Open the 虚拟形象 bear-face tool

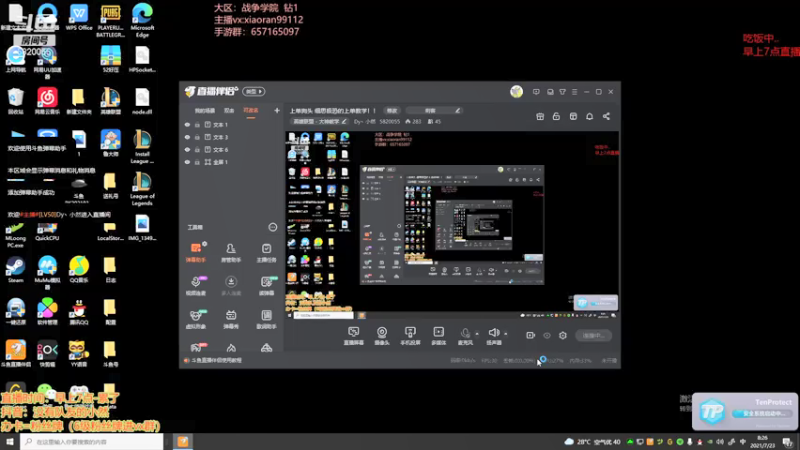point(195,319)
